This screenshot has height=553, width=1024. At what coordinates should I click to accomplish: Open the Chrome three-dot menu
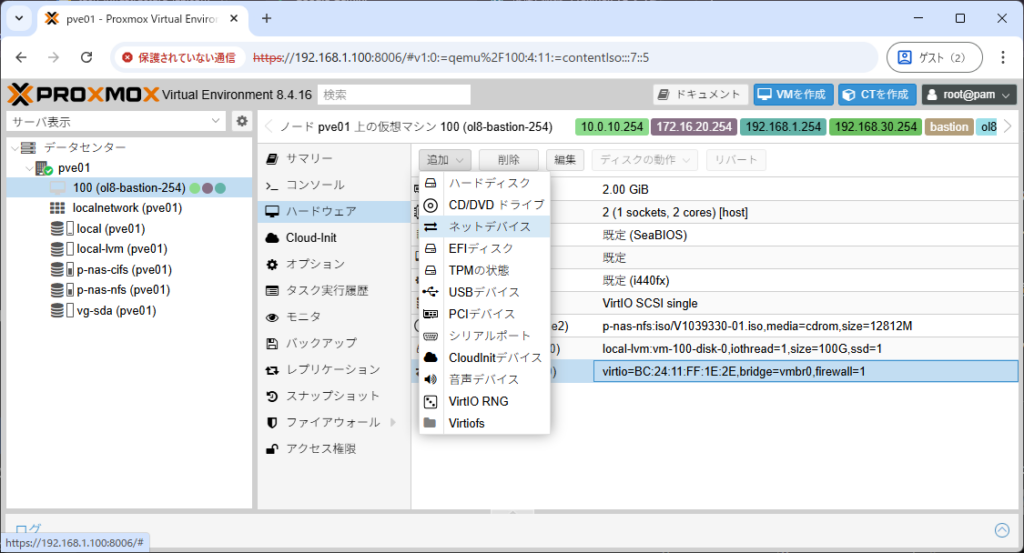[x=1002, y=57]
